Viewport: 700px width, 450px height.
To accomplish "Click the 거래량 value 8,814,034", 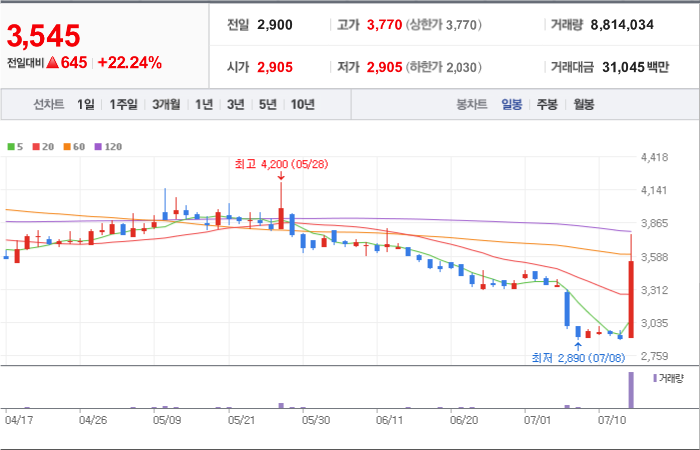I will [622, 25].
